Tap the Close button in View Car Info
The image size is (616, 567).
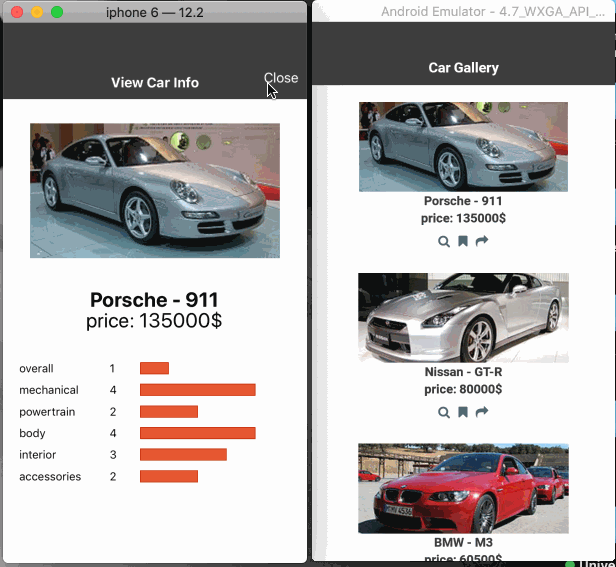[x=281, y=78]
